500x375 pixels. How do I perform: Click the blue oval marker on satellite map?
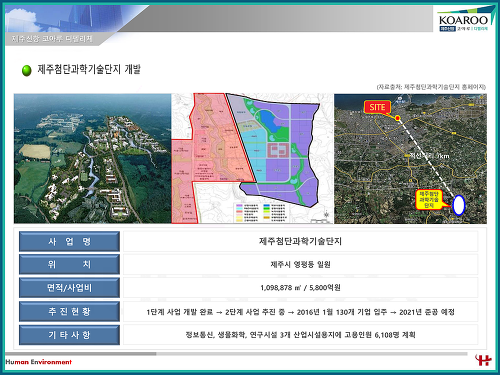pyautogui.click(x=459, y=205)
